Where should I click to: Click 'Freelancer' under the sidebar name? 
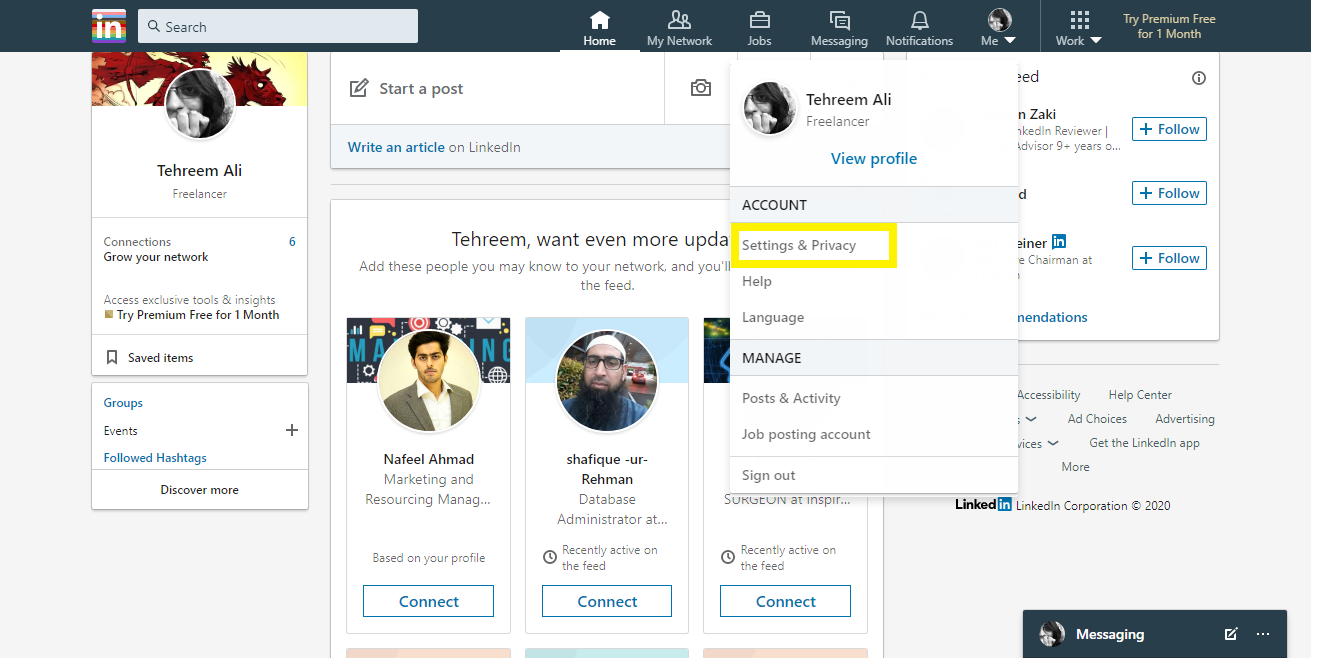[x=200, y=194]
